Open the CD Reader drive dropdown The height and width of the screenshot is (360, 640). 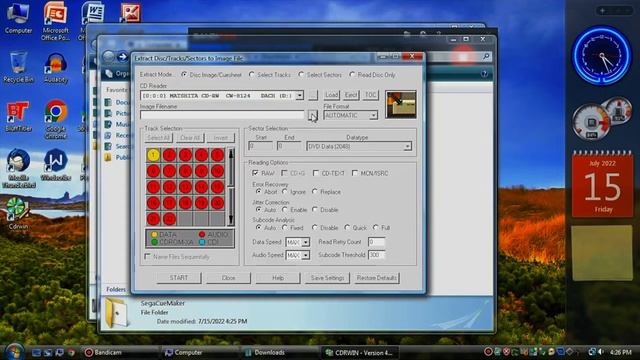pyautogui.click(x=300, y=96)
